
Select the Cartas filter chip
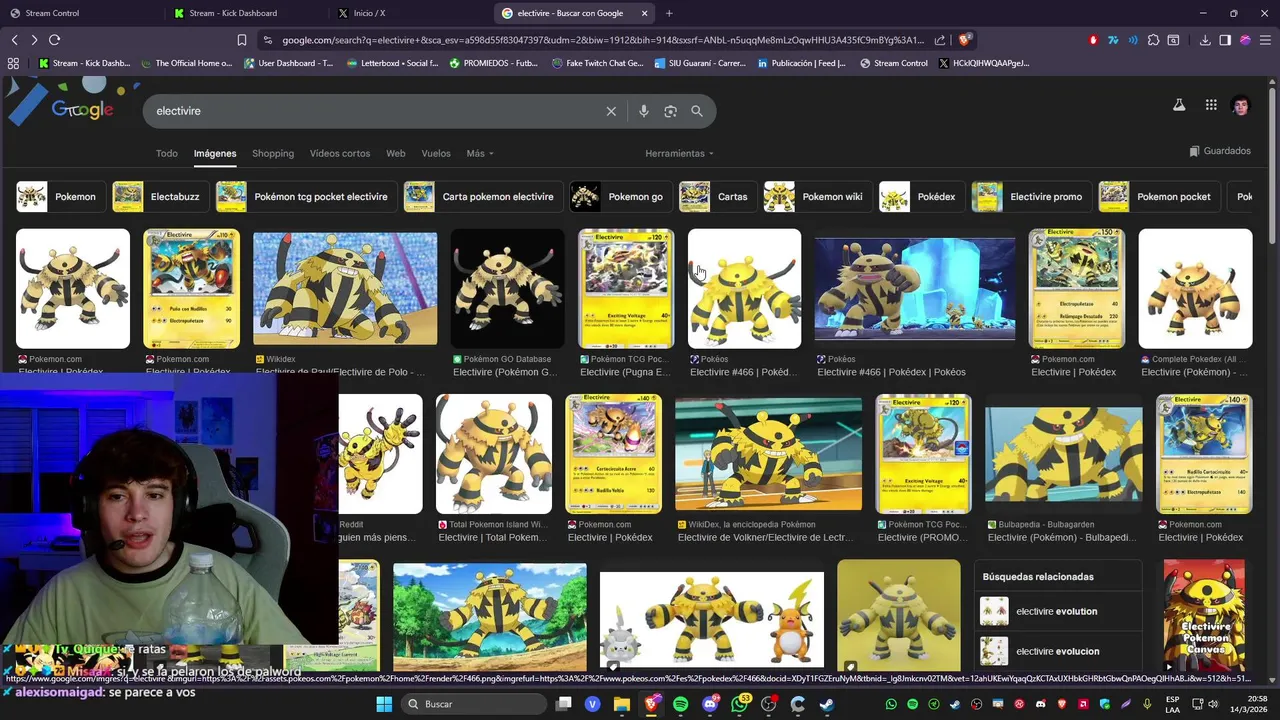(716, 197)
